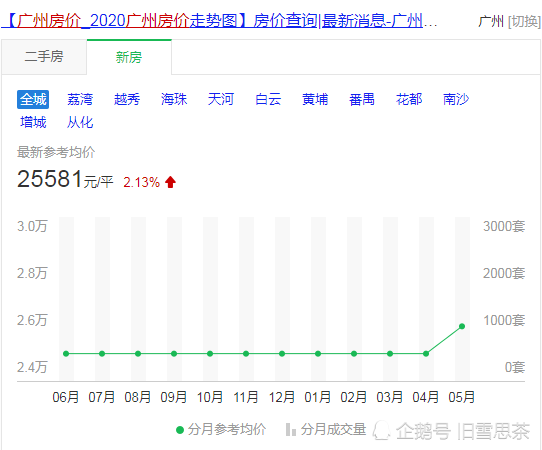Show prices for 从化 district
The image size is (542, 450).
coord(80,122)
